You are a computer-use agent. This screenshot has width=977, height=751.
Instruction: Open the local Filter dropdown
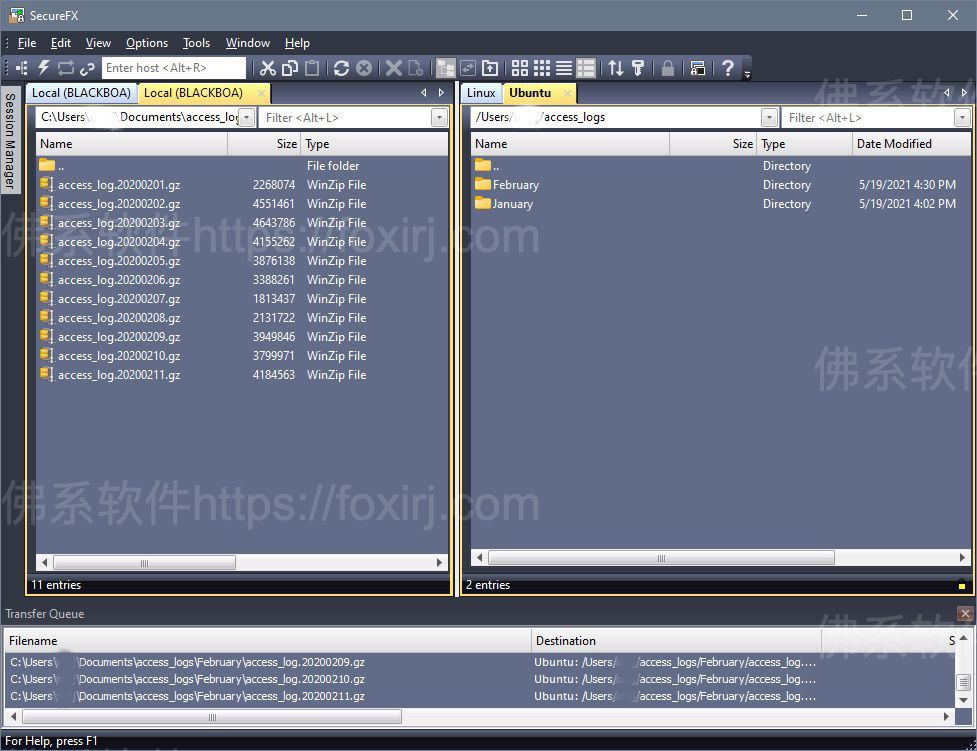440,117
